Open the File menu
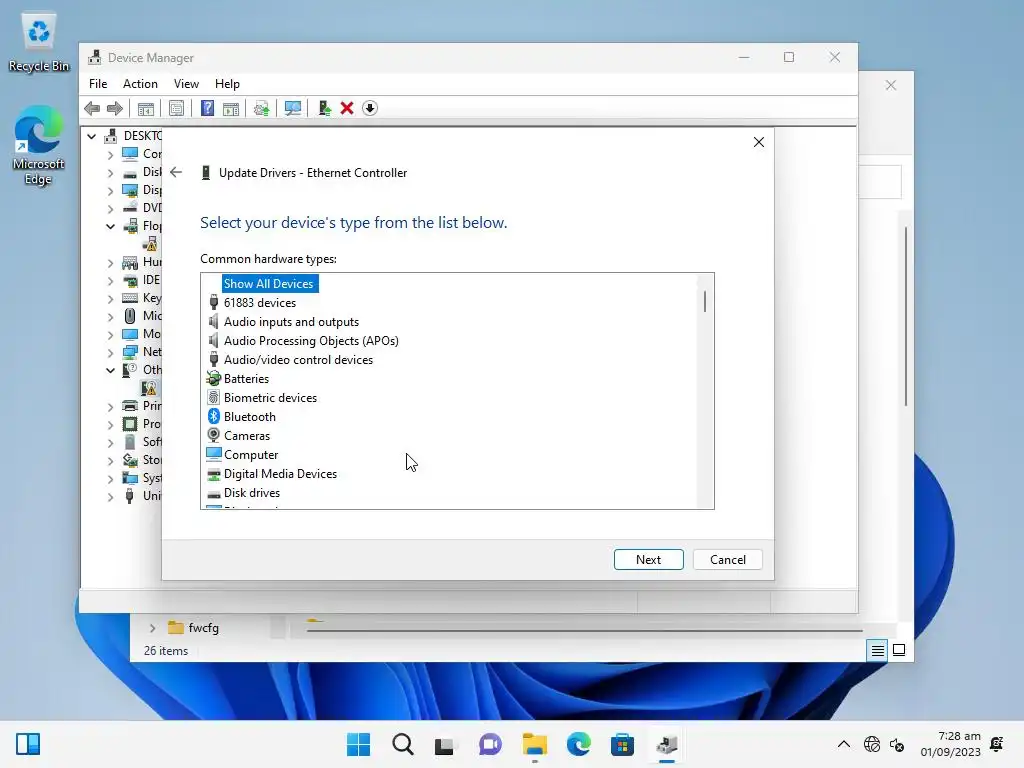This screenshot has height=768, width=1024. point(98,84)
